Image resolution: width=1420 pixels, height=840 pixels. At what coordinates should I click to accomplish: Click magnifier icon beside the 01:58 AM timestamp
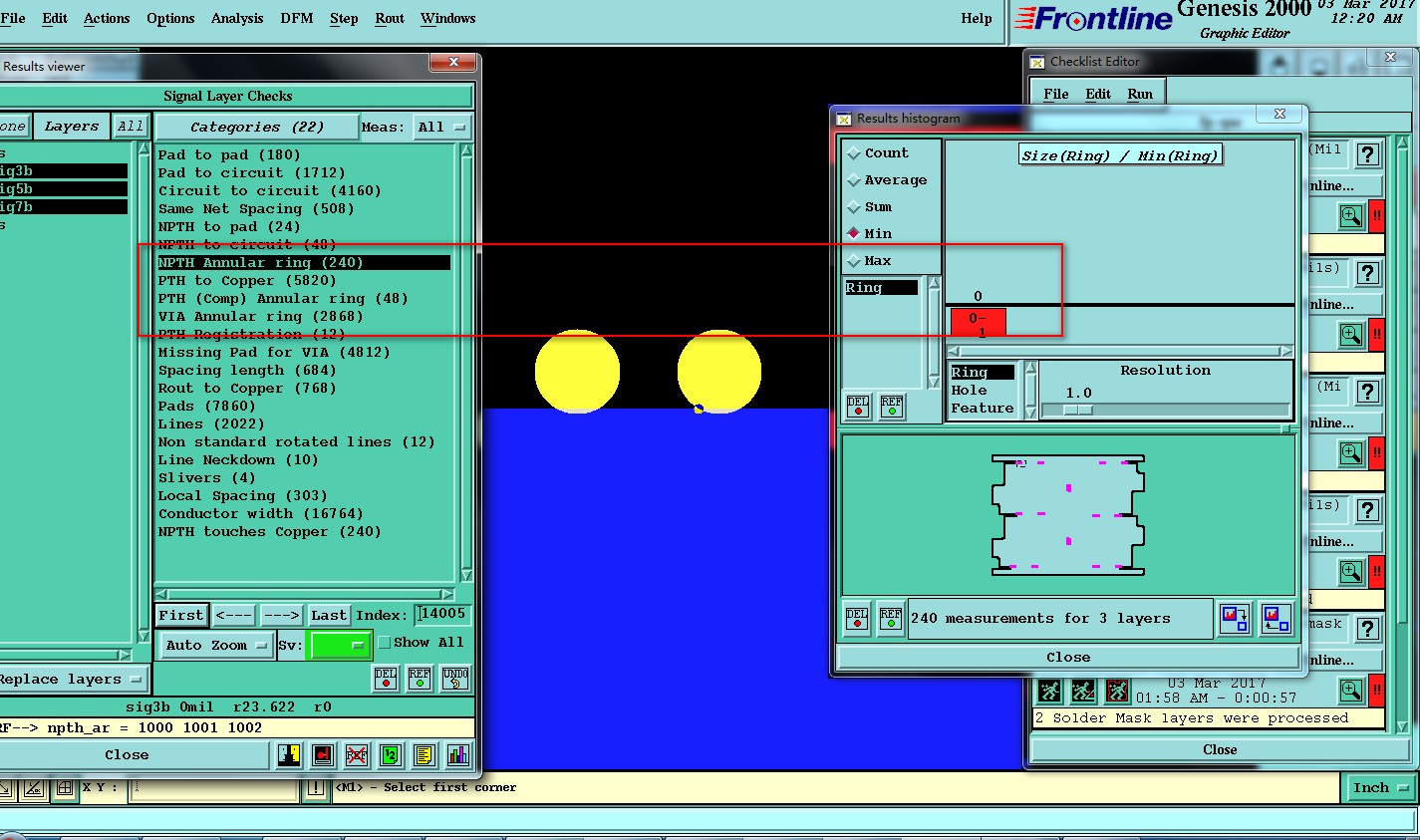pyautogui.click(x=1351, y=690)
